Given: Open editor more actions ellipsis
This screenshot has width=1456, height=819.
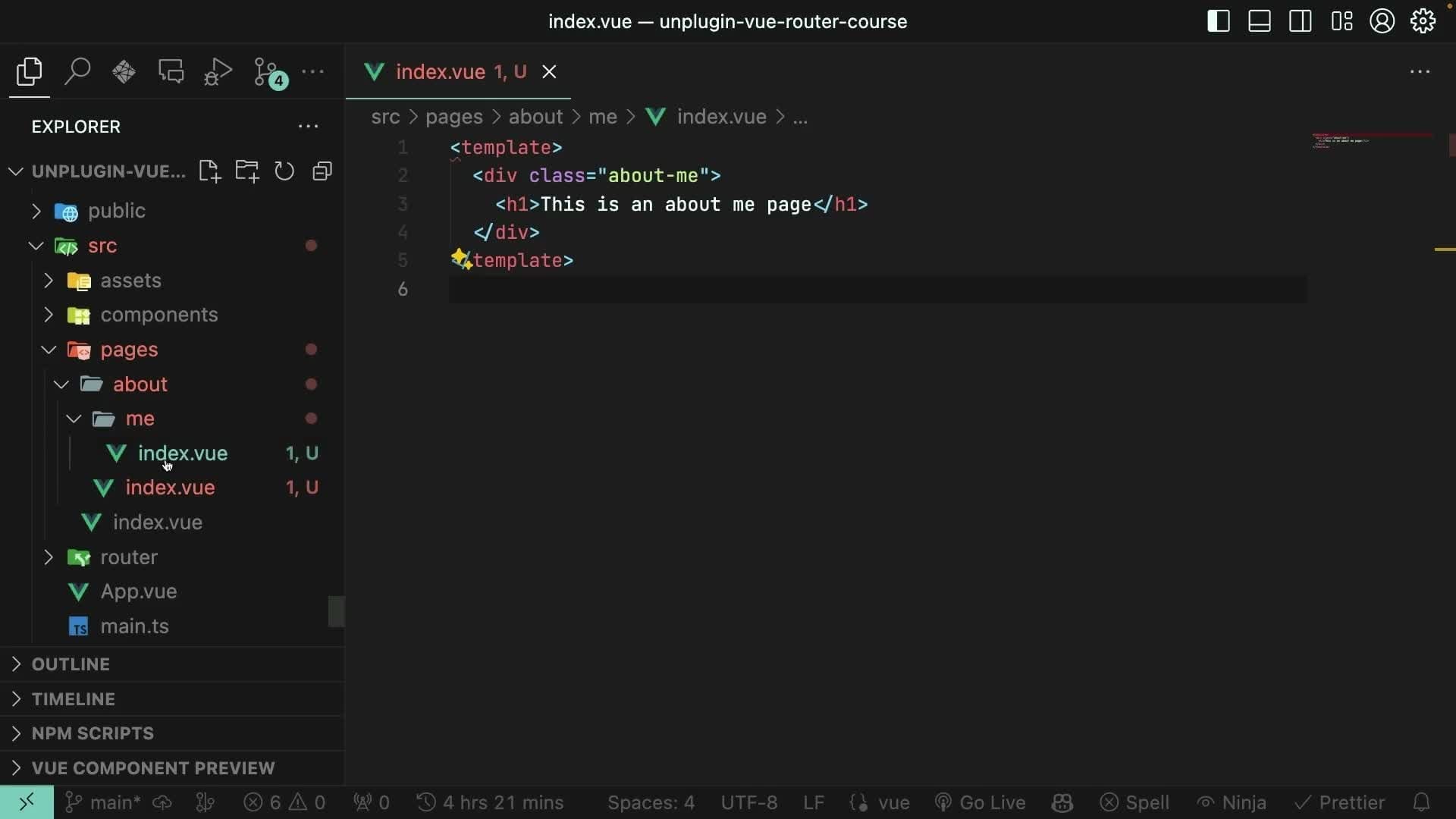Looking at the screenshot, I should [x=1420, y=72].
